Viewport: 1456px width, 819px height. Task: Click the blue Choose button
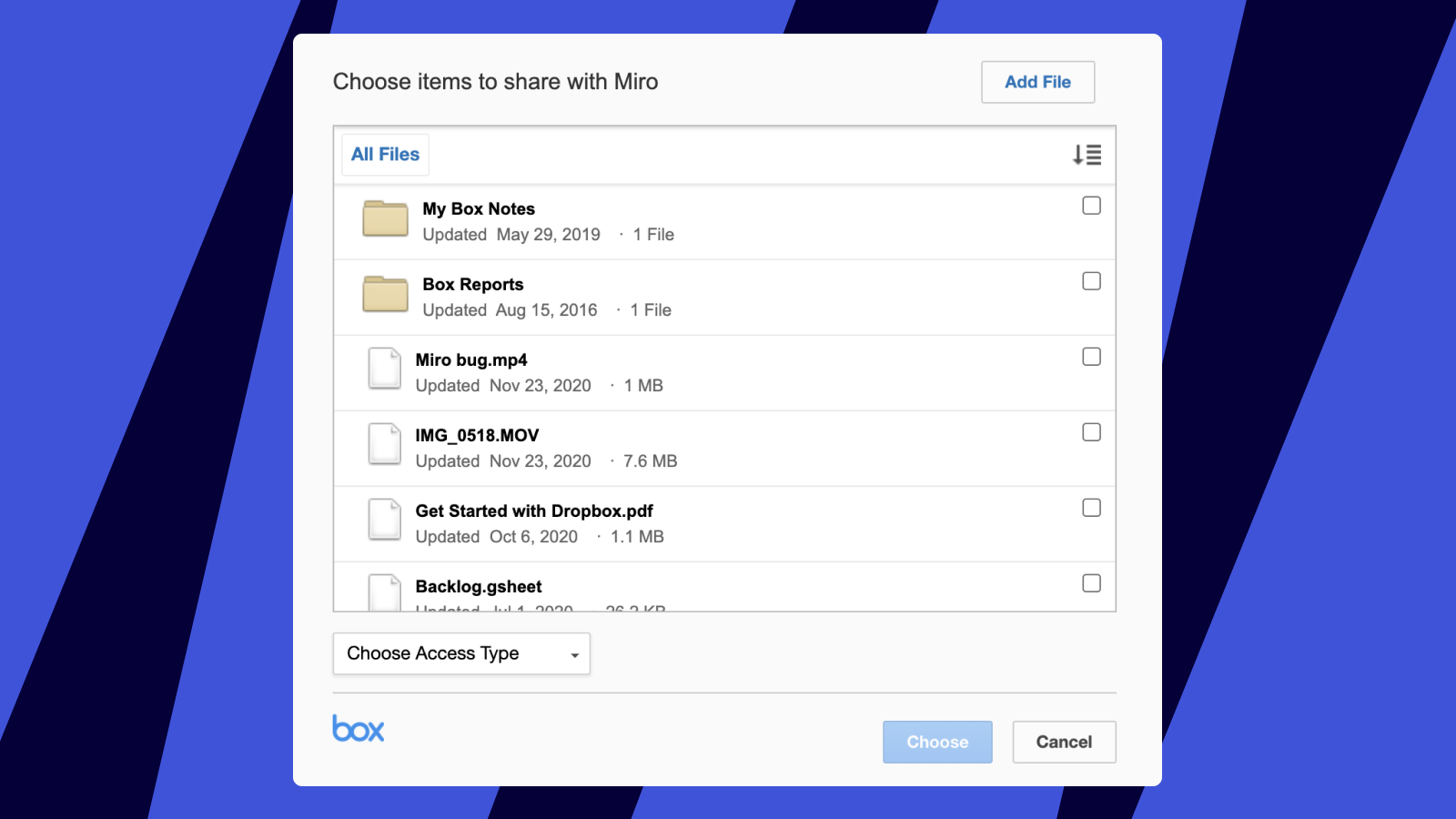(937, 742)
